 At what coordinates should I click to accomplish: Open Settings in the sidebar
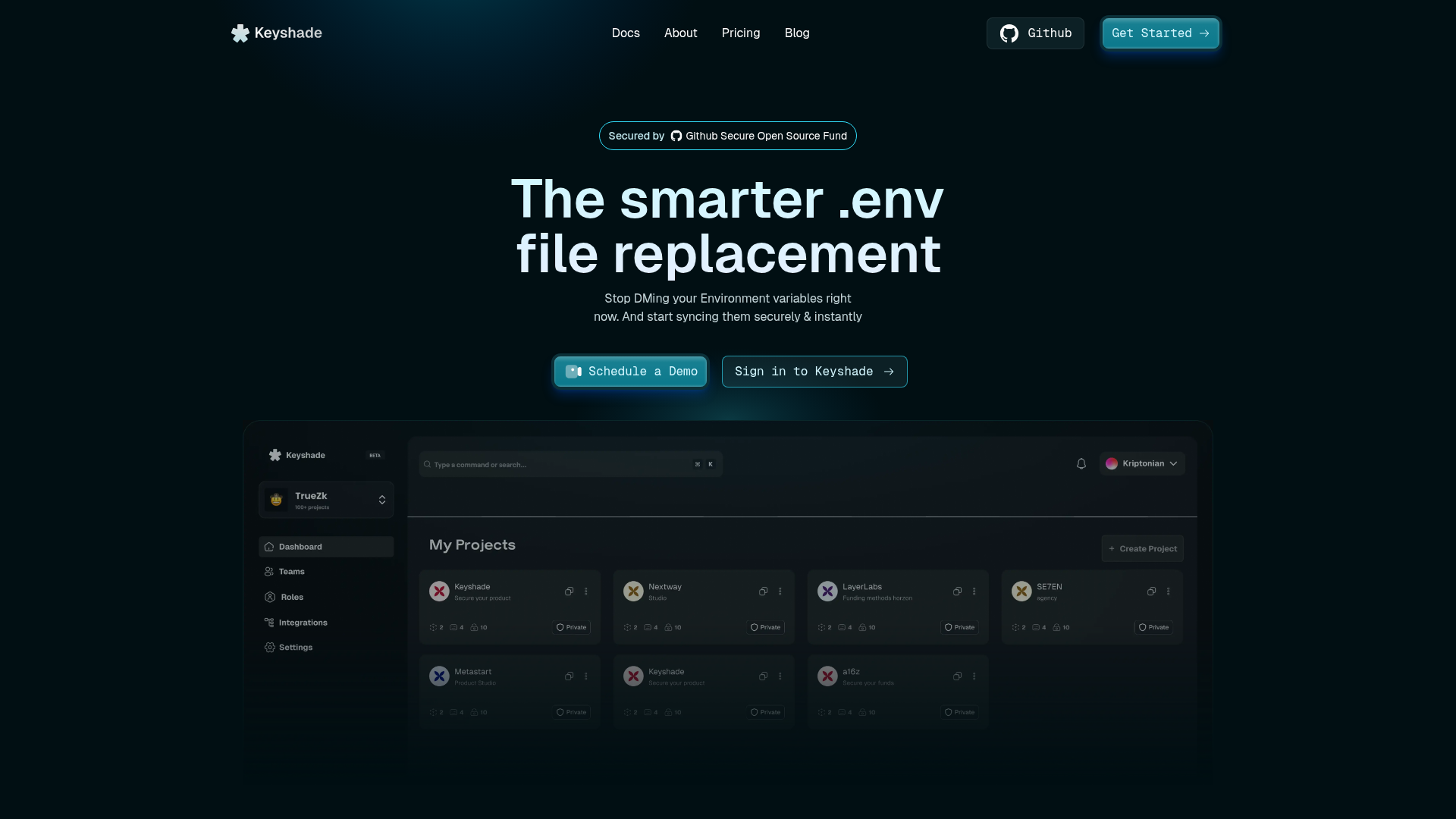click(x=288, y=648)
